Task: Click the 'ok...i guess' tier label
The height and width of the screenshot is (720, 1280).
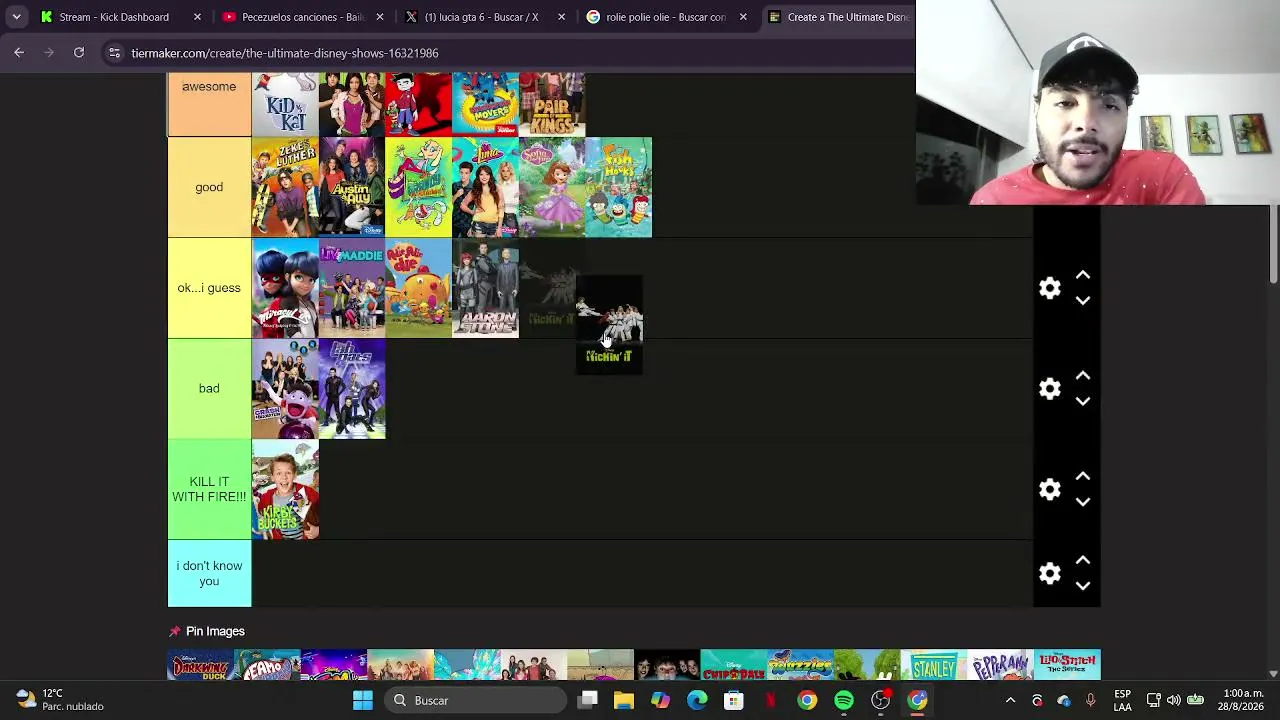Action: [209, 288]
